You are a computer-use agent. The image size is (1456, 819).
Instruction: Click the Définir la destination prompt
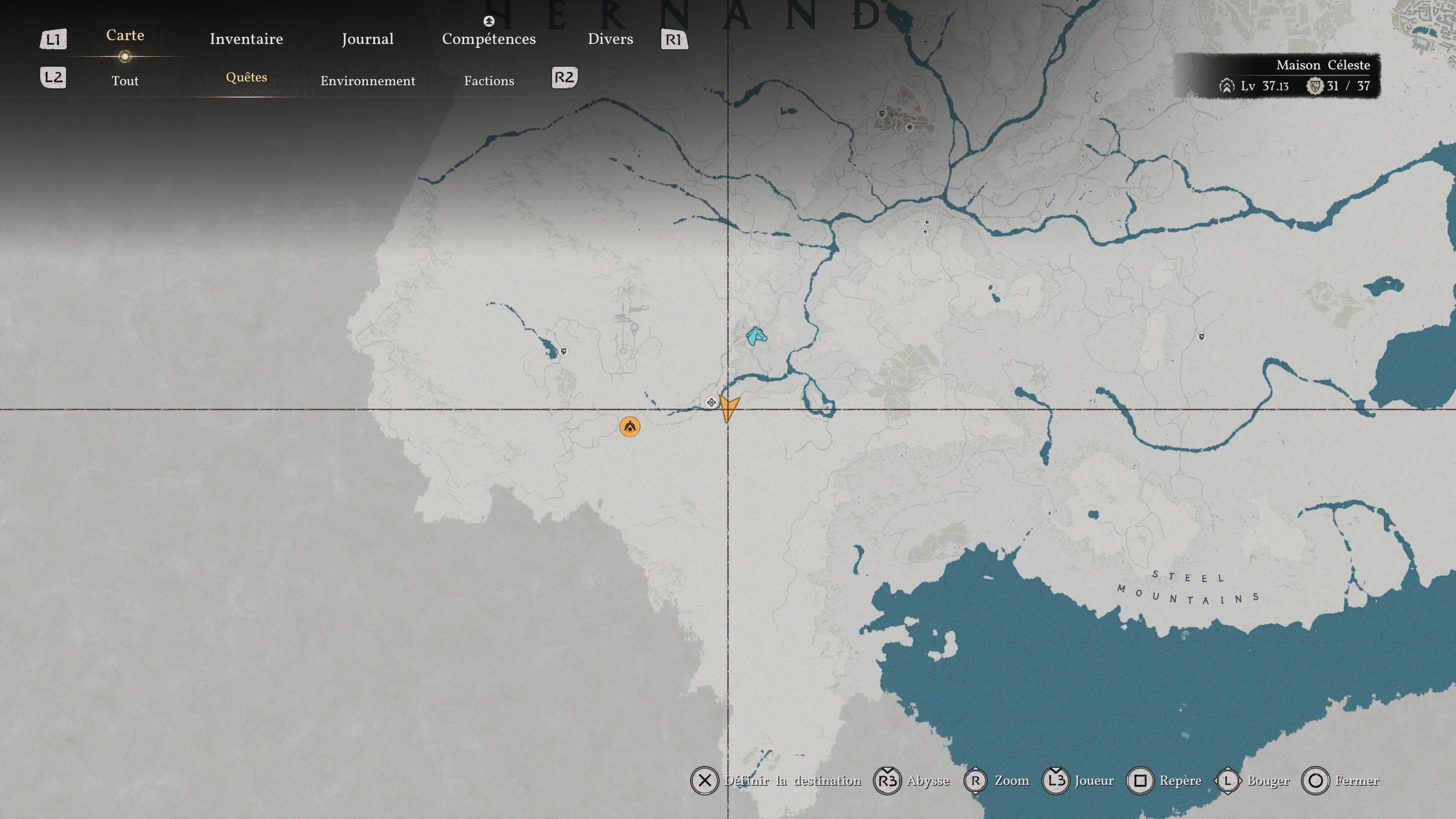tap(792, 781)
